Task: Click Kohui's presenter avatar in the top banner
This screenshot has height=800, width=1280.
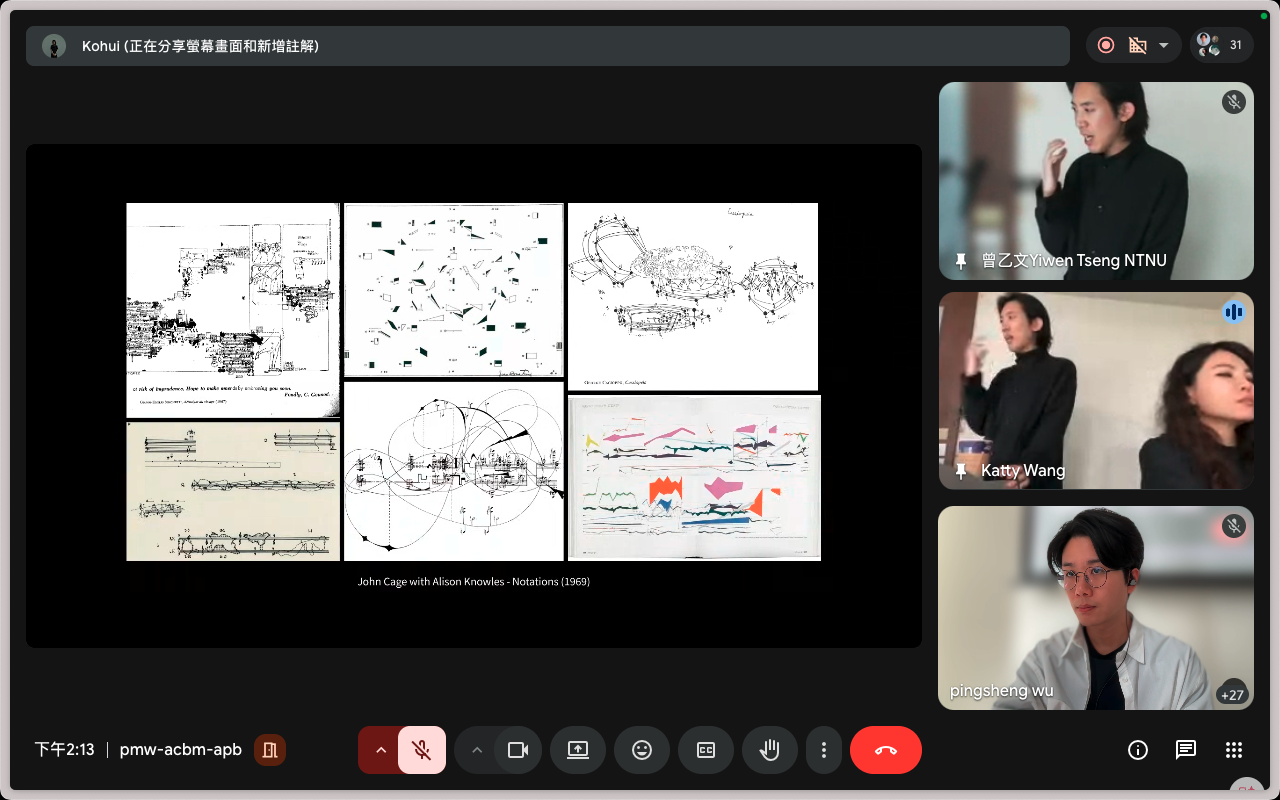Action: [54, 46]
